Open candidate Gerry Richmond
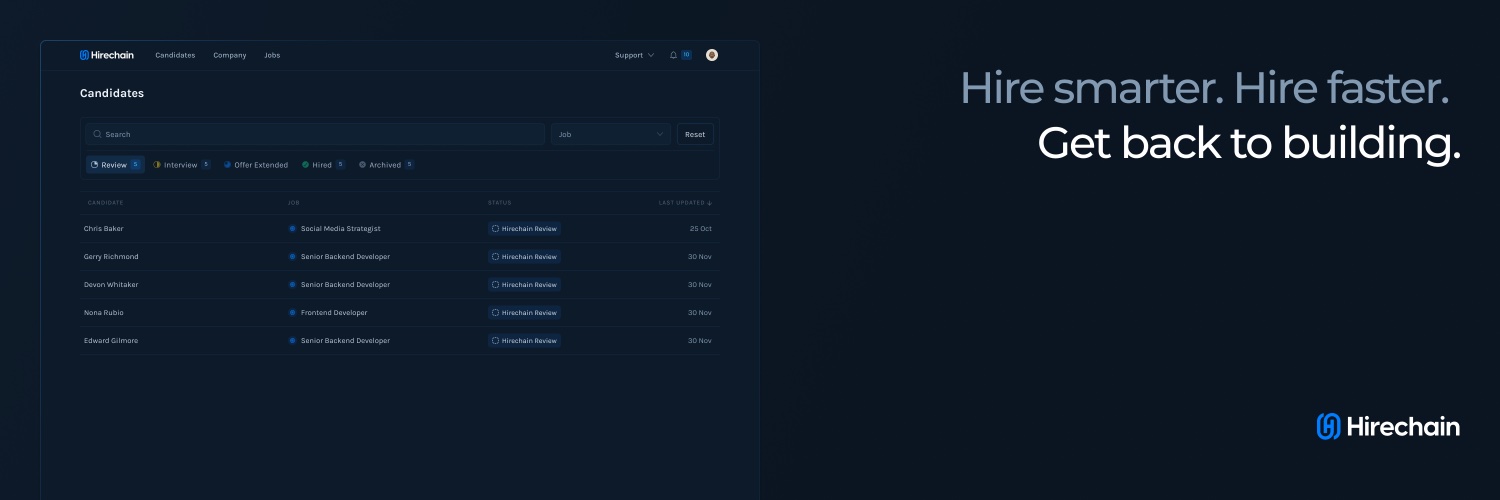Image resolution: width=1500 pixels, height=500 pixels. point(111,257)
